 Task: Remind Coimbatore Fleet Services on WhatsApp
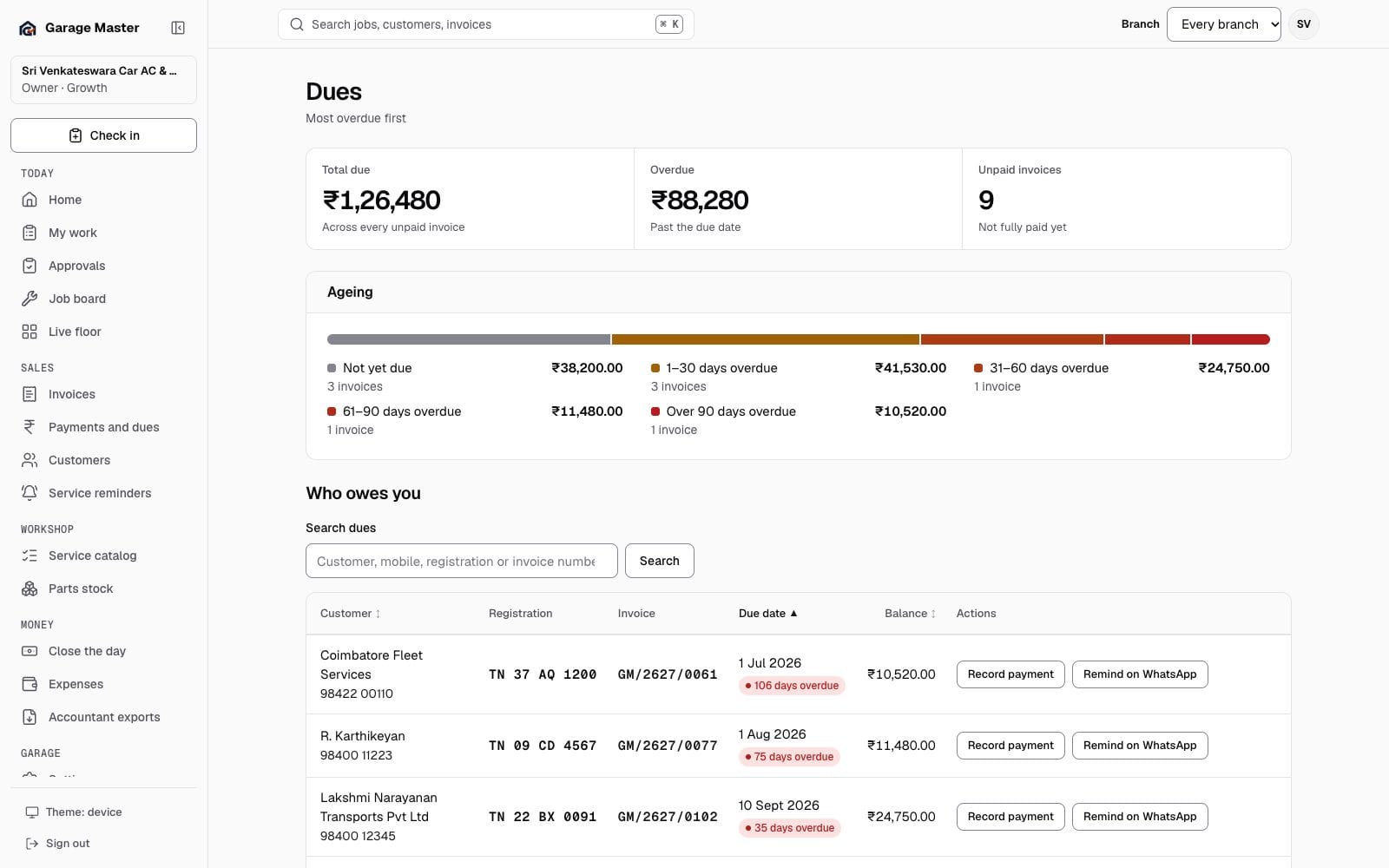click(x=1140, y=674)
